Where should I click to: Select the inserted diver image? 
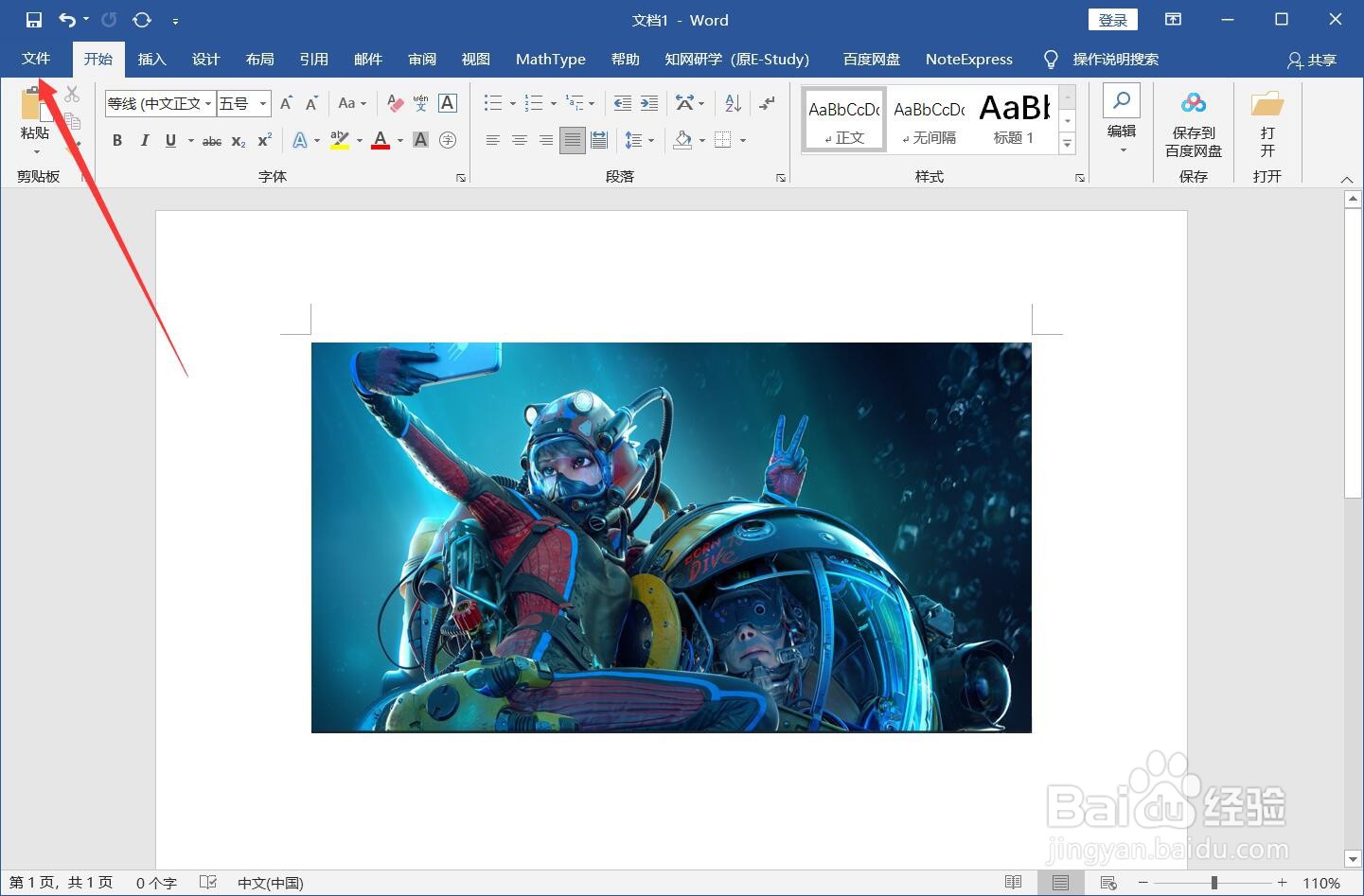pos(671,537)
